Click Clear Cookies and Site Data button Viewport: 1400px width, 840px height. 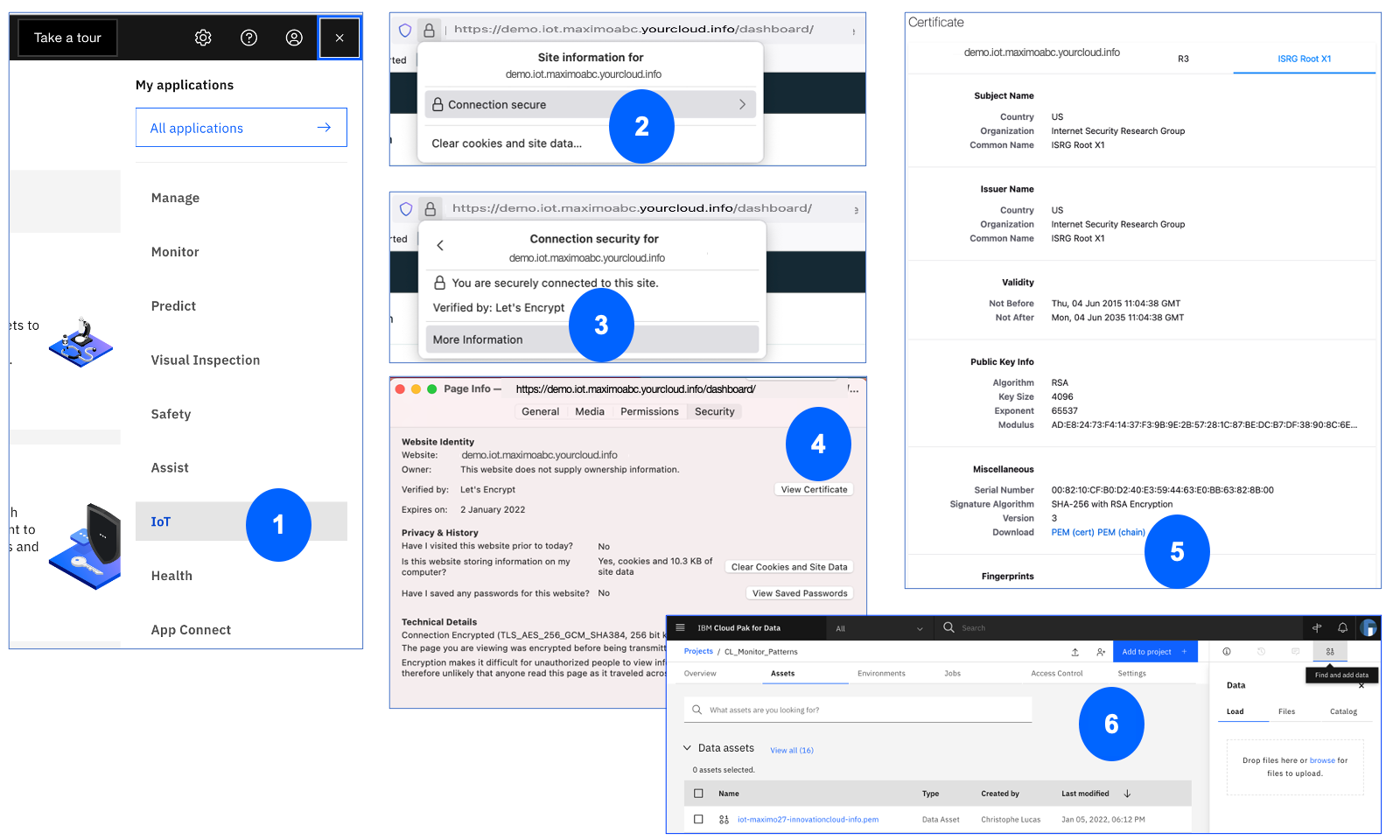(x=789, y=567)
